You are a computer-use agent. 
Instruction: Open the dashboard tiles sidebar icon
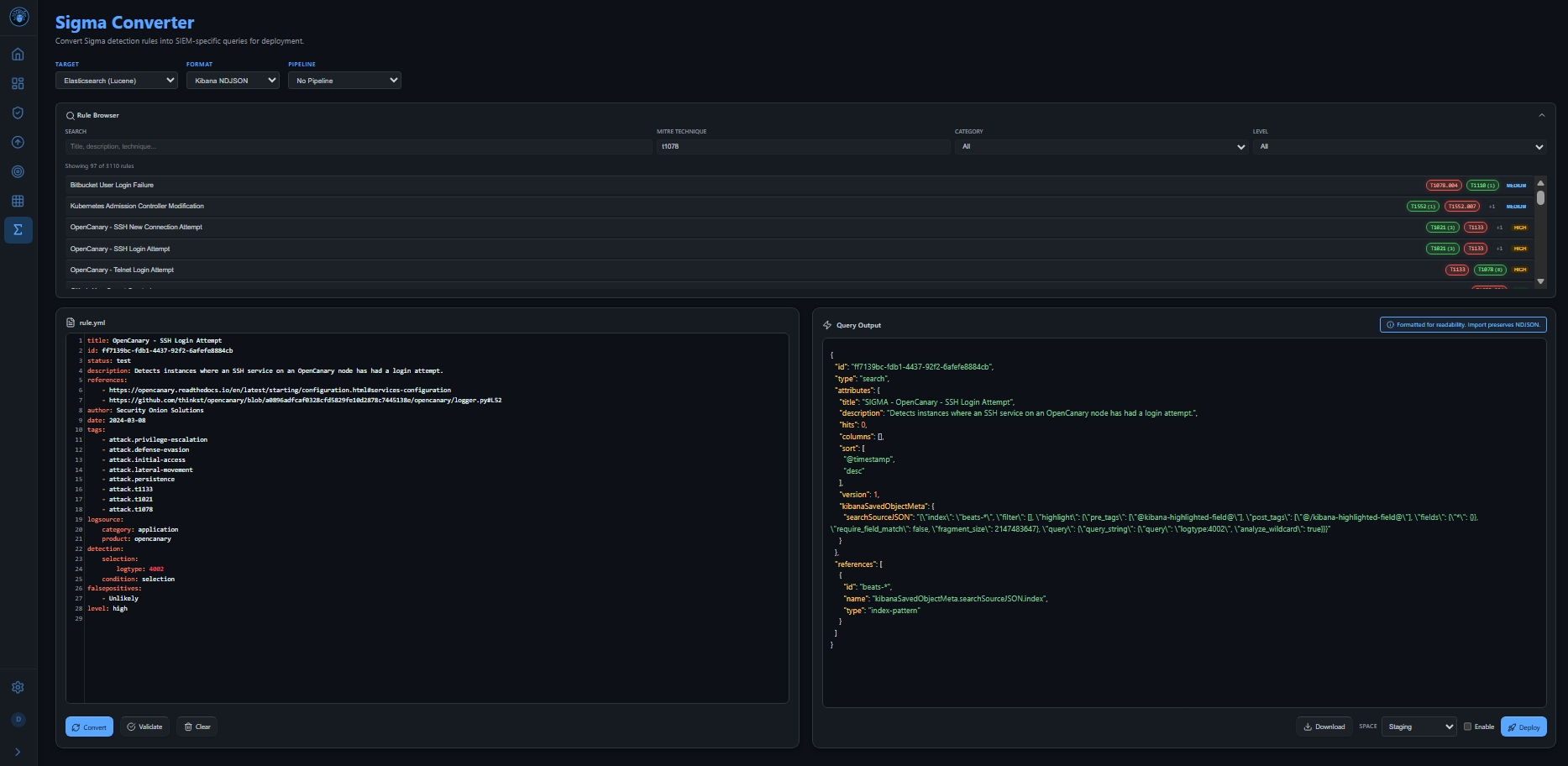(18, 84)
